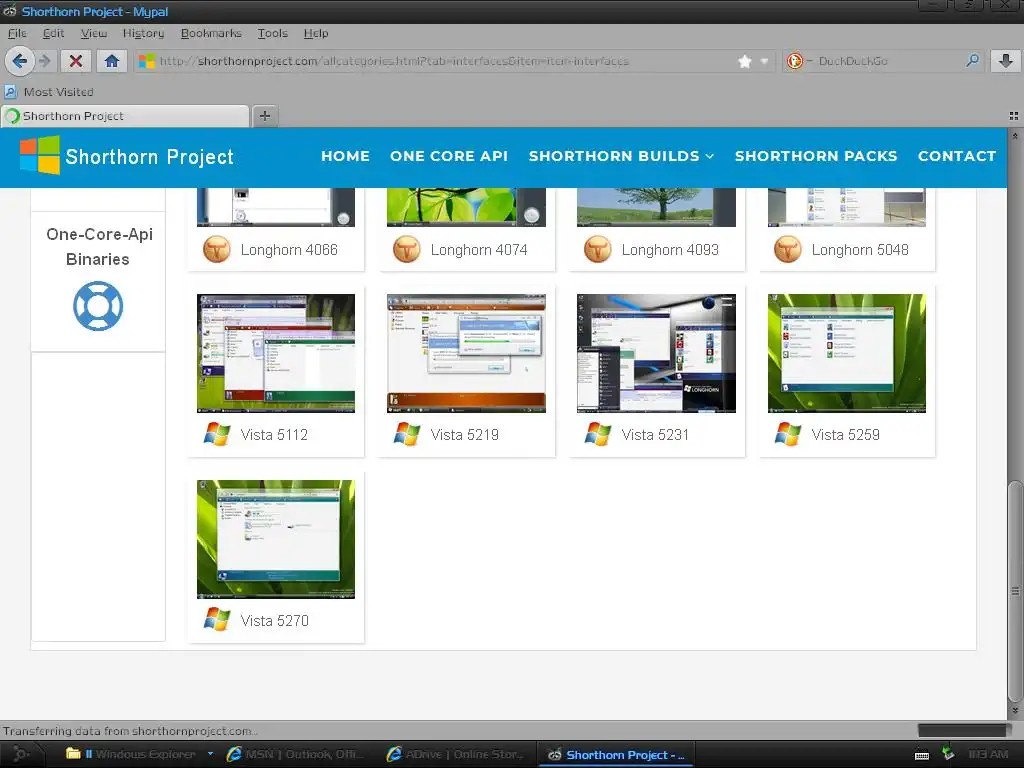Click the Vista 5112 Windows flag icon
This screenshot has width=1024, height=768.
[x=217, y=434]
